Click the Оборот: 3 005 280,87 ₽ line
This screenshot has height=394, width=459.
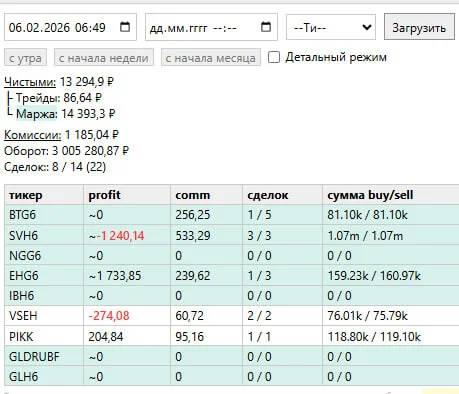66,151
